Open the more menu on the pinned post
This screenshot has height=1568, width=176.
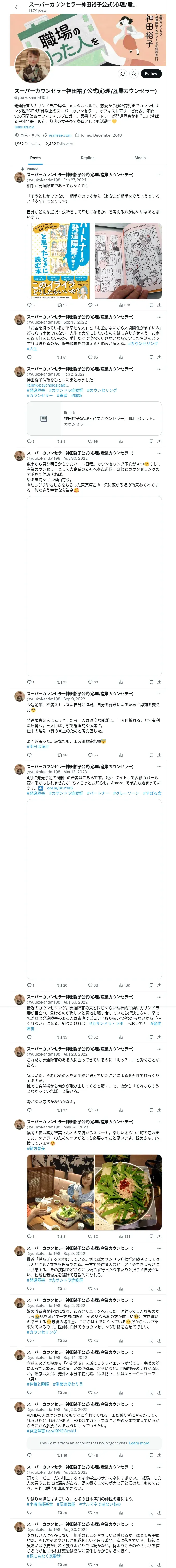tap(159, 175)
